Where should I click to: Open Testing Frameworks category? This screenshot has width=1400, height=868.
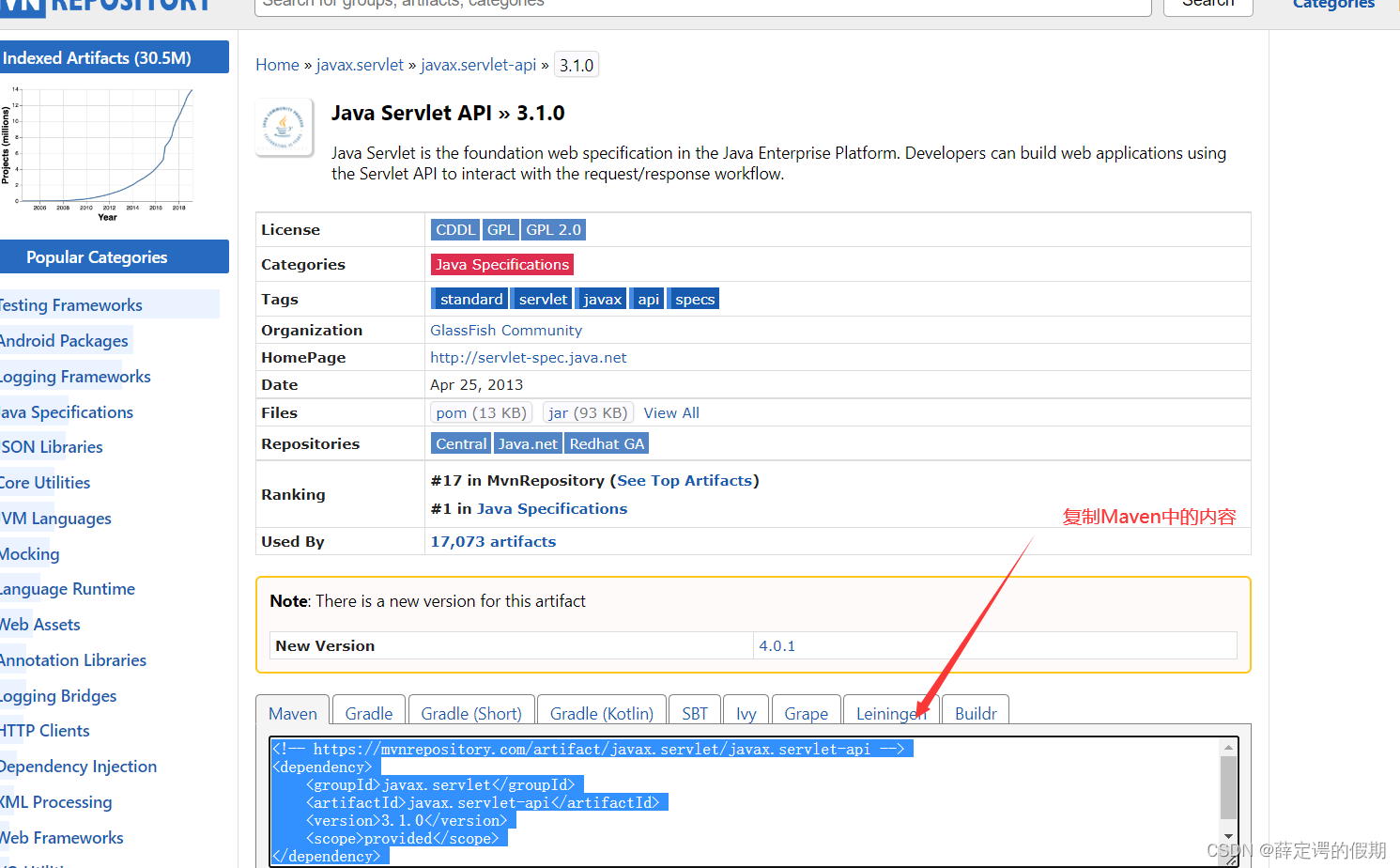point(71,305)
